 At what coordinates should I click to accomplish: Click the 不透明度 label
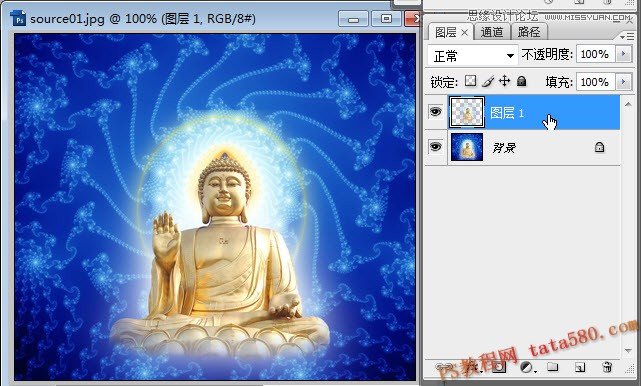click(547, 54)
